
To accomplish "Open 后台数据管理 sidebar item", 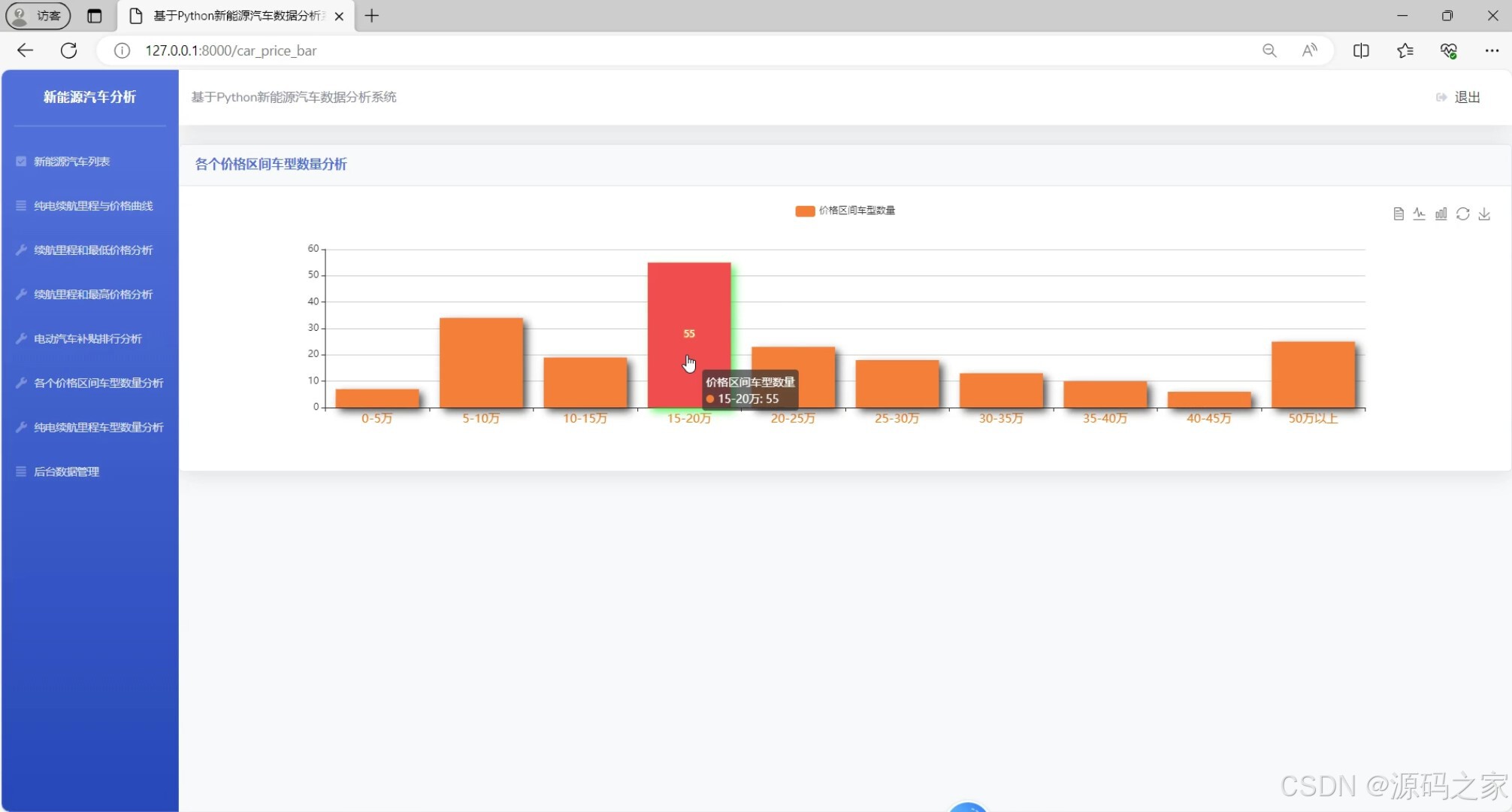I will [x=66, y=472].
